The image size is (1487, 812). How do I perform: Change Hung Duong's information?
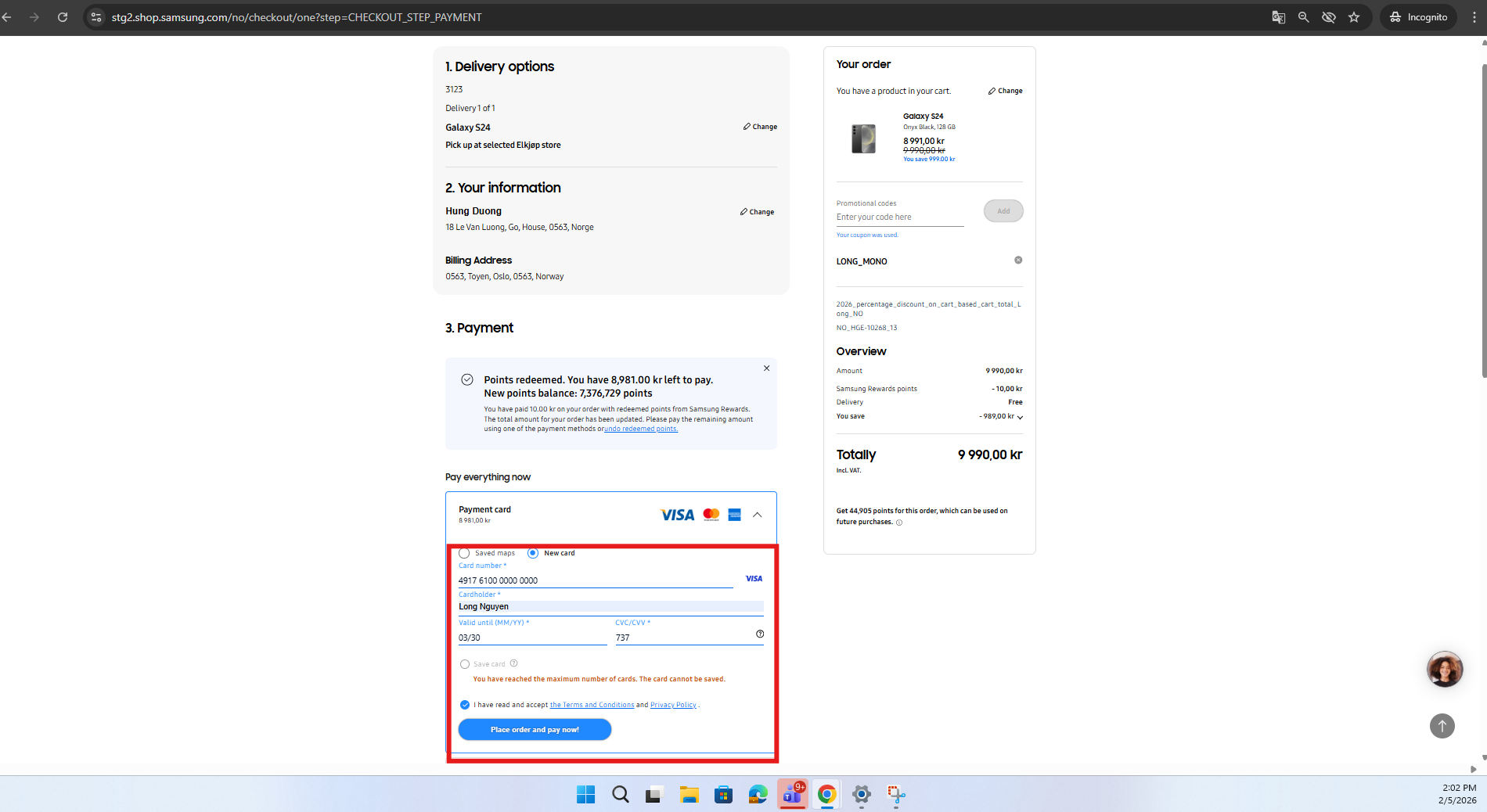coord(757,212)
